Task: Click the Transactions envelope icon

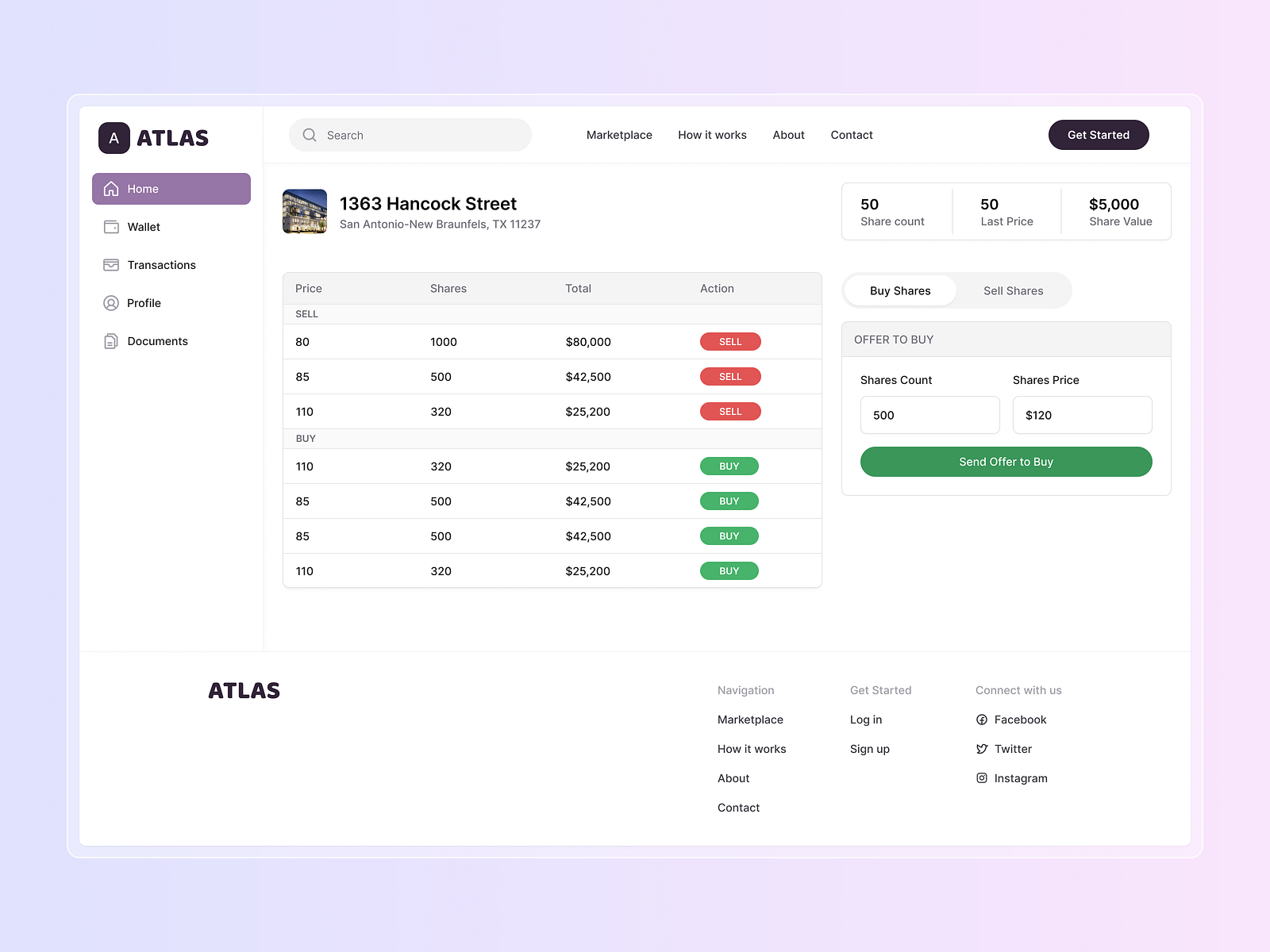Action: 110,265
